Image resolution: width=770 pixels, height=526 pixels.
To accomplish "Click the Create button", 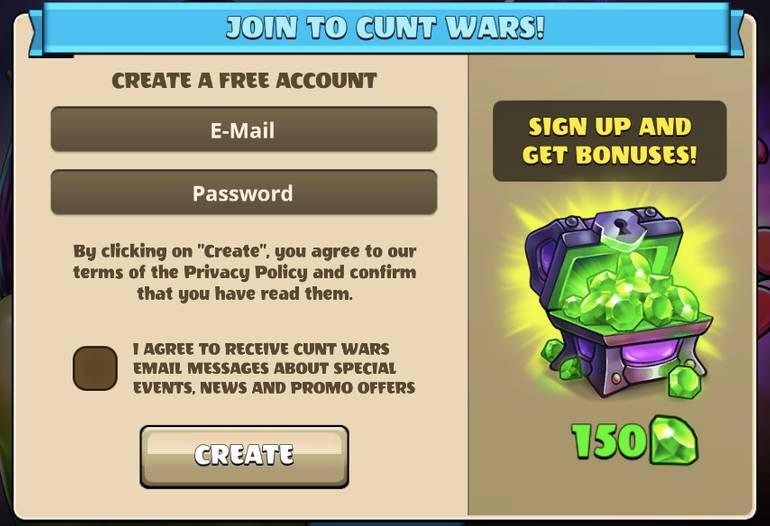I will click(x=244, y=456).
